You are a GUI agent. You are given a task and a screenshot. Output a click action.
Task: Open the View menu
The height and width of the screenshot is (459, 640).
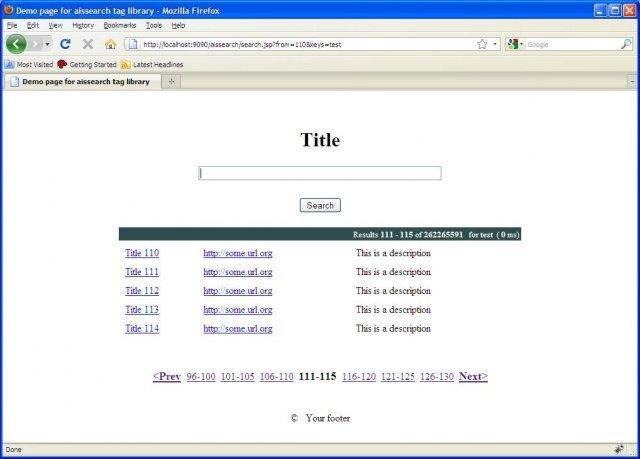tap(56, 25)
